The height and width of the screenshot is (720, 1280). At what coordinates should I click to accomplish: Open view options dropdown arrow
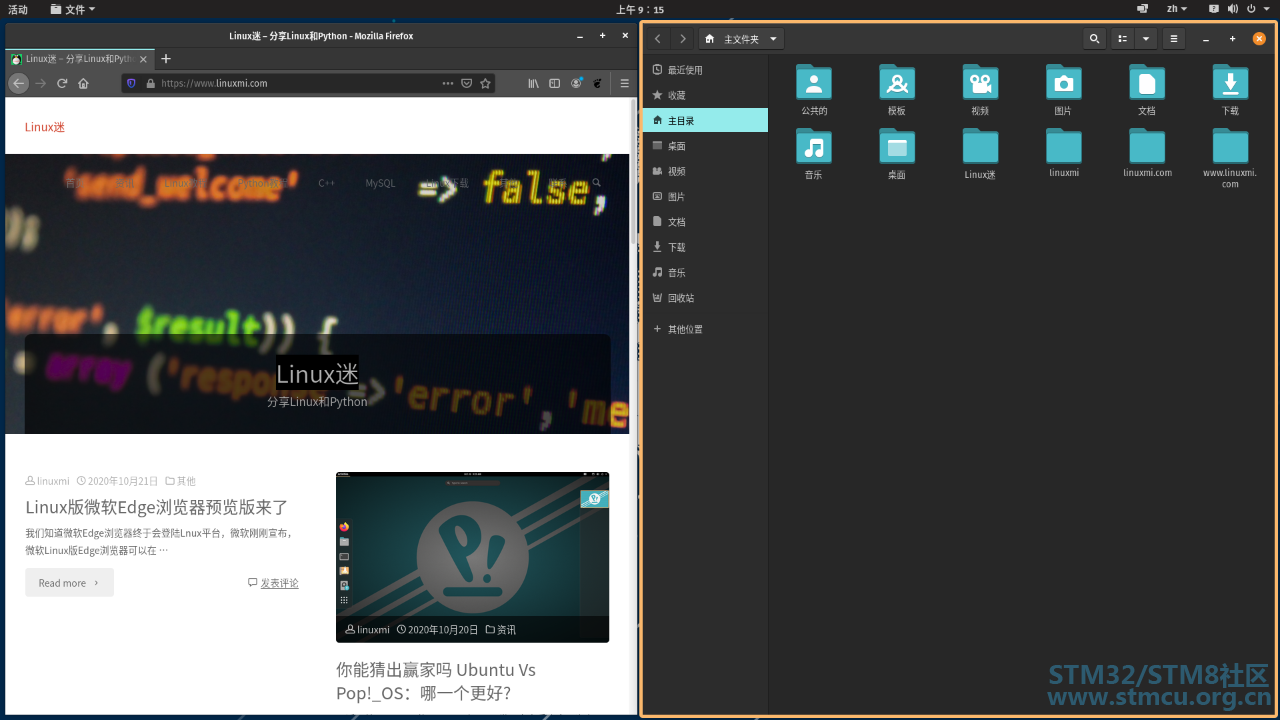[x=1146, y=39]
